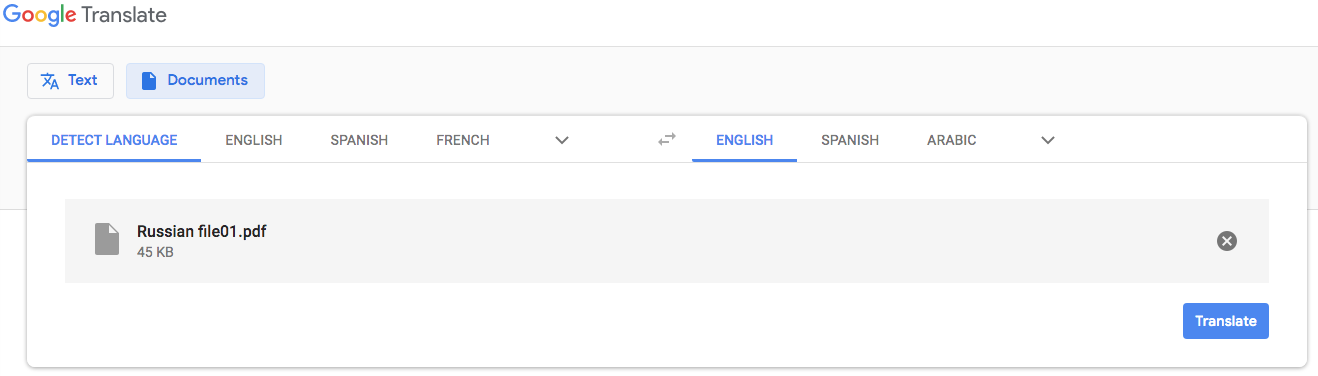
Task: Select English as target language
Action: coord(744,140)
